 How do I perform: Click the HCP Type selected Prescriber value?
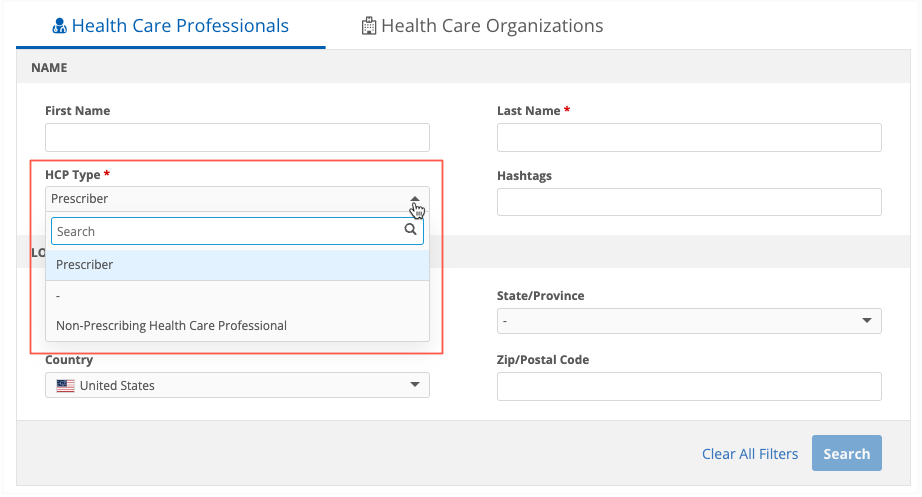point(80,199)
